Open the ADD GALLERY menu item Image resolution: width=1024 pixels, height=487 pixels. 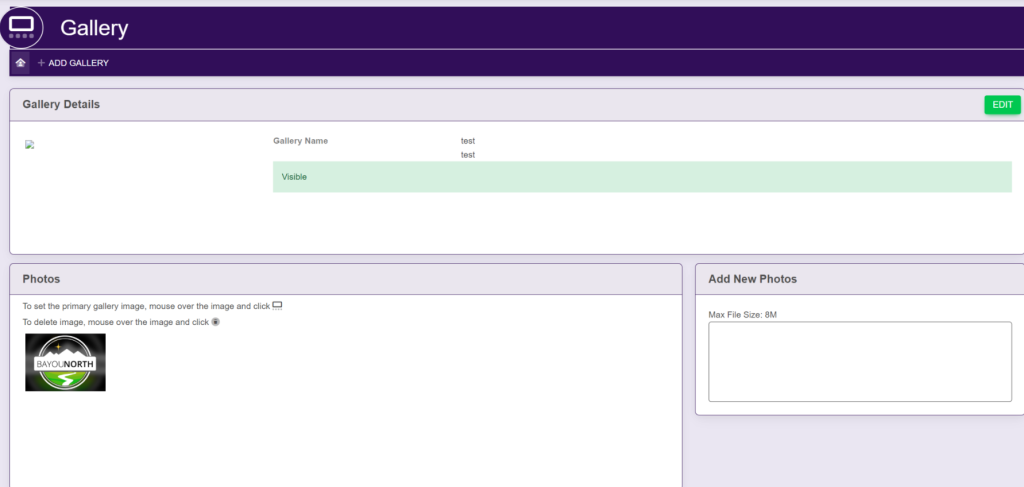78,63
